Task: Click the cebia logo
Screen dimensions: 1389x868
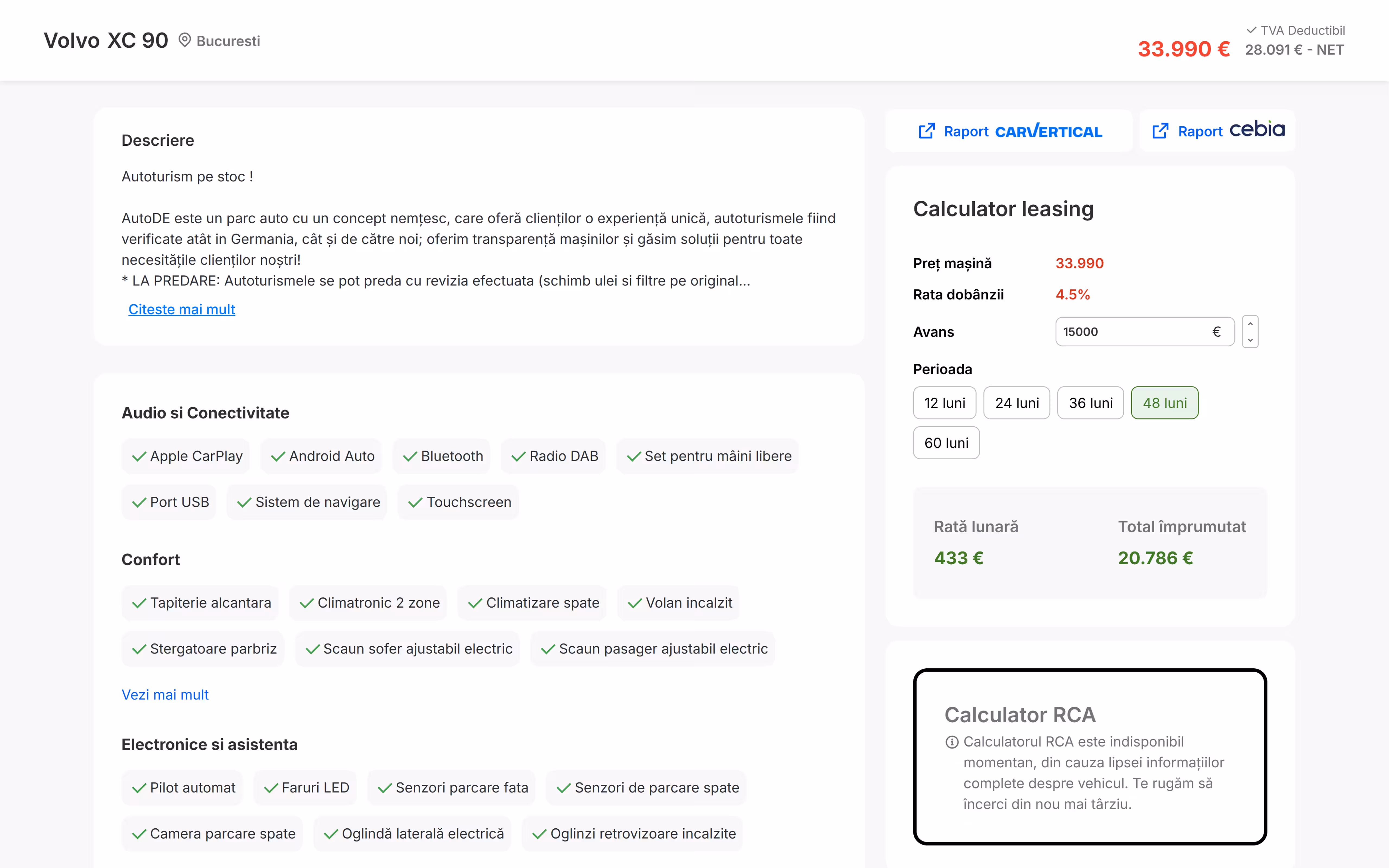Action: pos(1257,130)
